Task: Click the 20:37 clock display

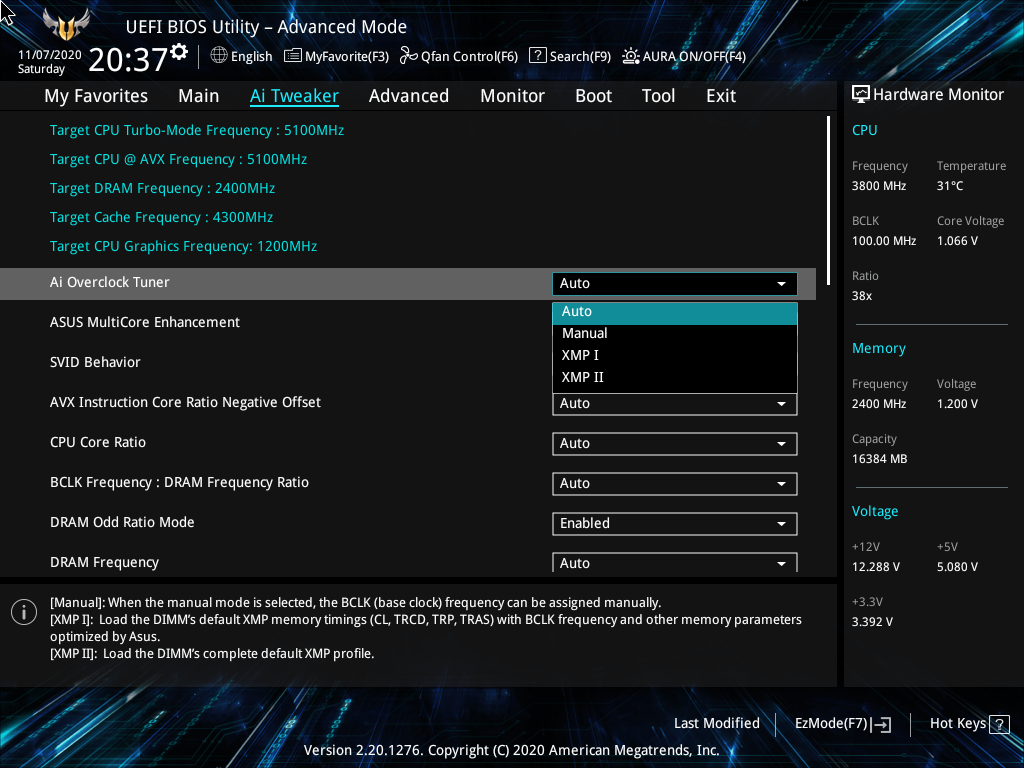Action: 128,60
